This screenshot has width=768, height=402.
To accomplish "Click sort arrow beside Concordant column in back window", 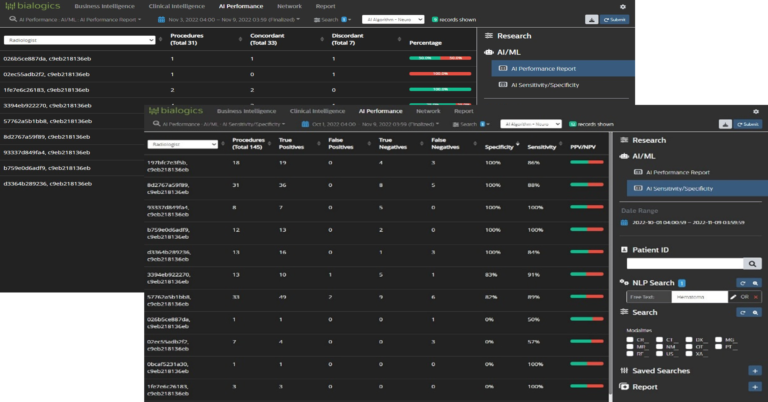I will 322,39.
